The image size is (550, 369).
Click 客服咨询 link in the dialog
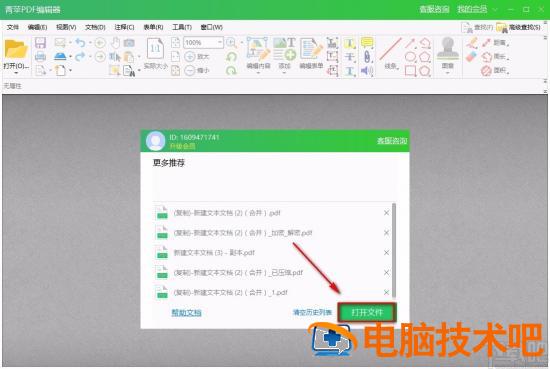tap(392, 141)
